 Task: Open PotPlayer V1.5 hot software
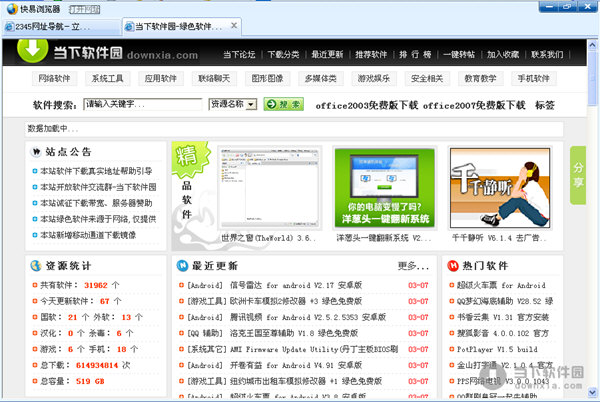[x=497, y=349]
